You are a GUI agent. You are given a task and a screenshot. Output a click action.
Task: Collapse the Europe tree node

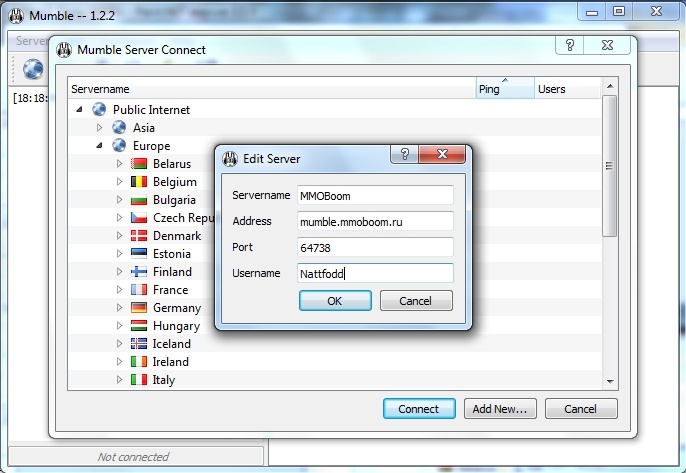pos(99,145)
